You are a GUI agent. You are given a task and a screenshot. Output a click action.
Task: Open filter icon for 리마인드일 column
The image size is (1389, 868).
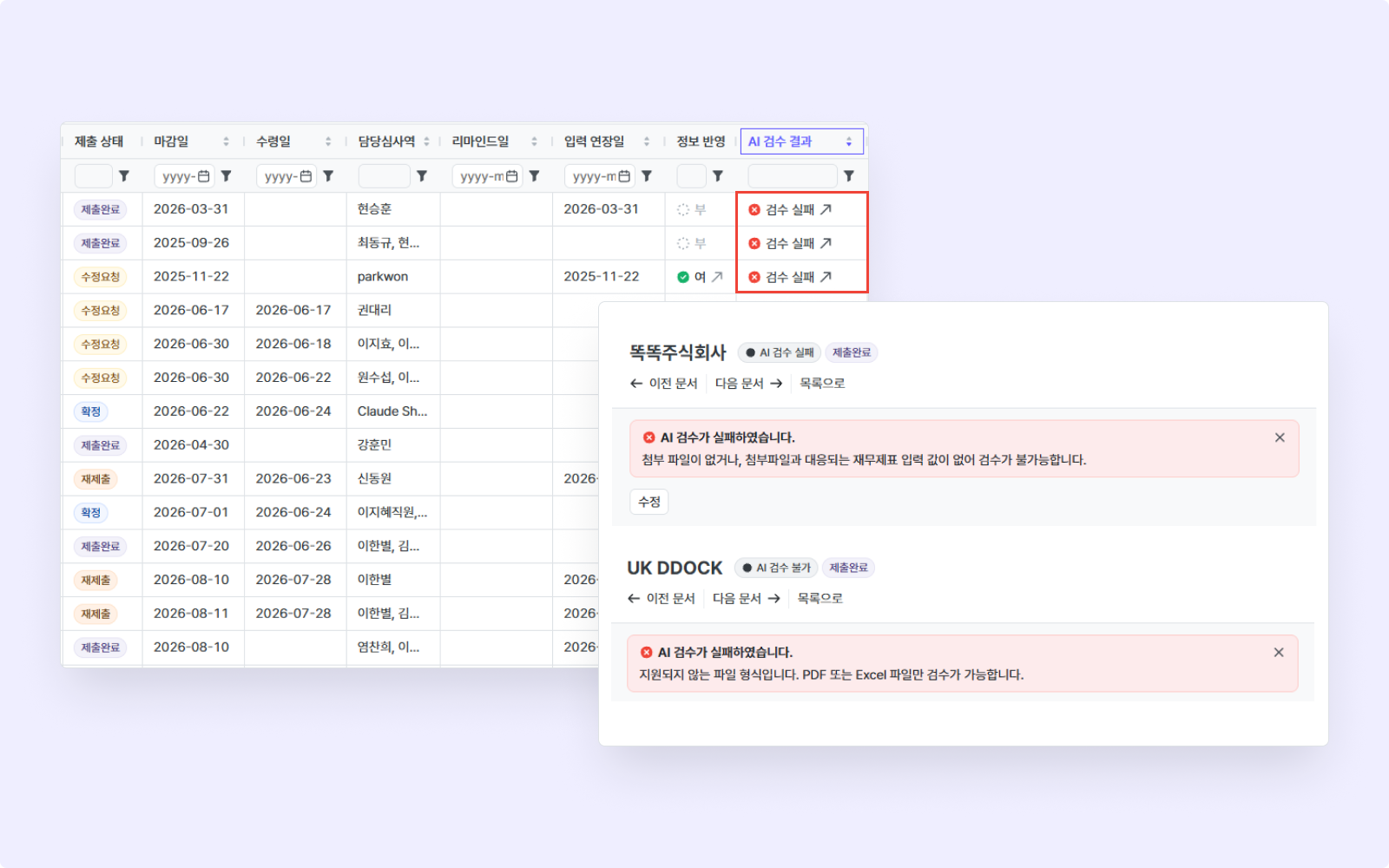coord(534,176)
